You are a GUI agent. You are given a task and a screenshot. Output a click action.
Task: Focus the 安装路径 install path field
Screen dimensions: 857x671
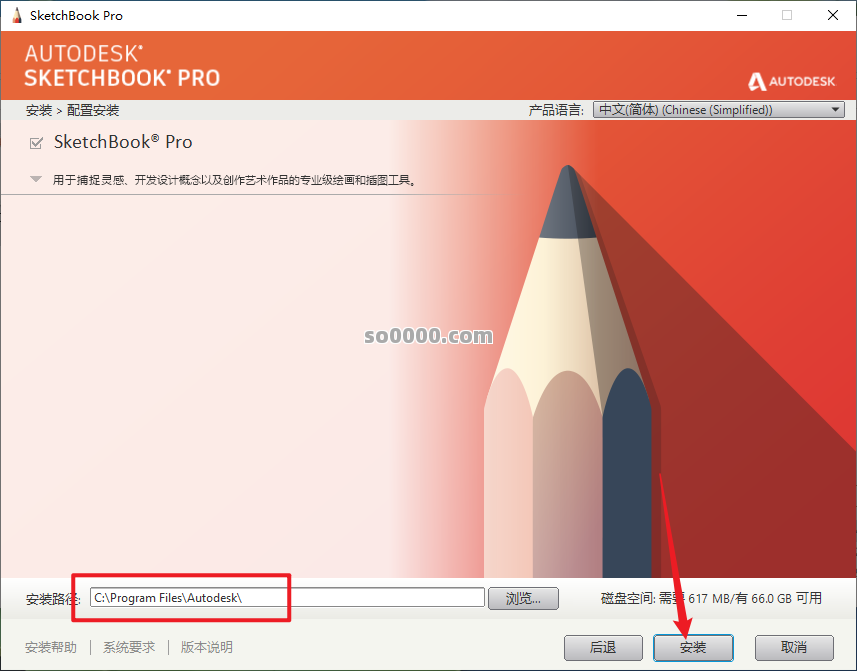(287, 597)
